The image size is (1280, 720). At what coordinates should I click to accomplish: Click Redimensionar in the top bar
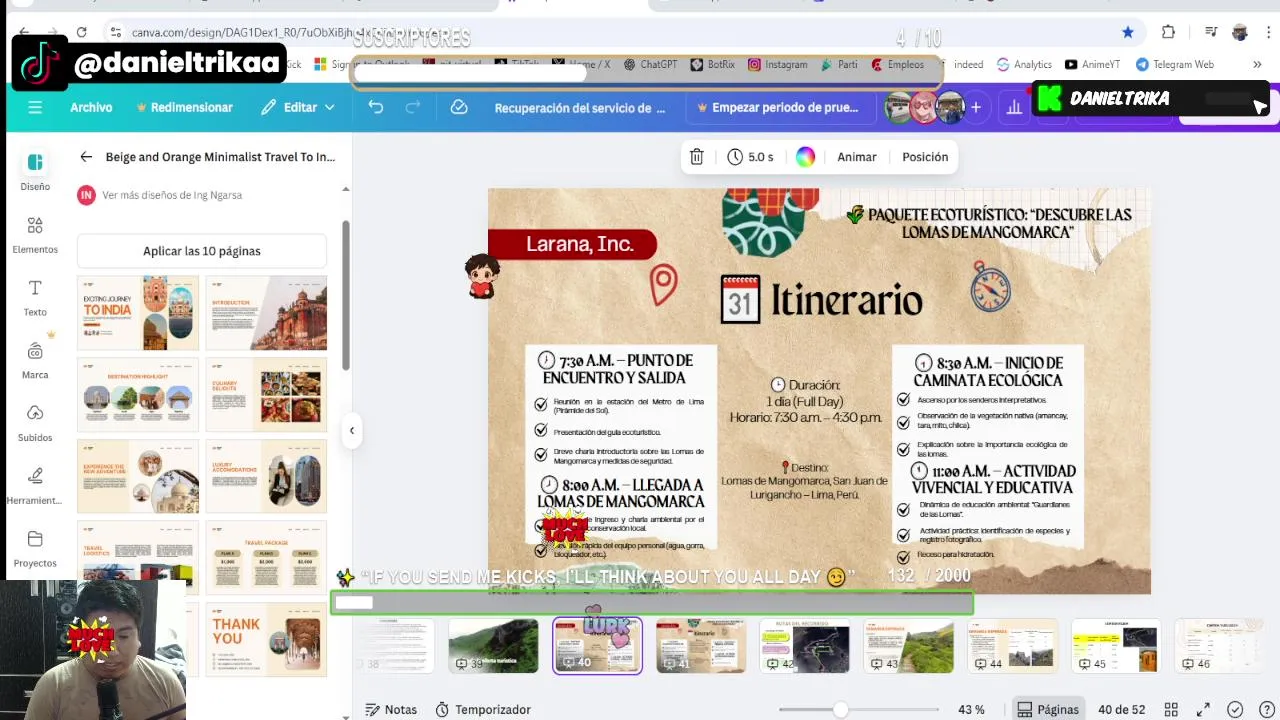pyautogui.click(x=184, y=107)
